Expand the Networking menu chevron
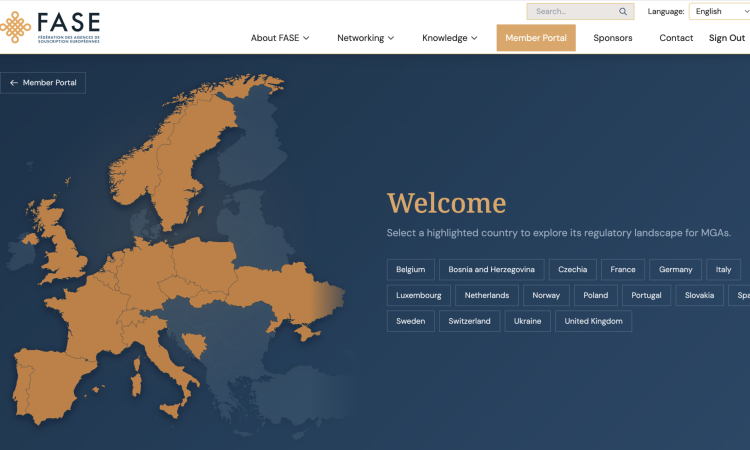 (x=391, y=38)
